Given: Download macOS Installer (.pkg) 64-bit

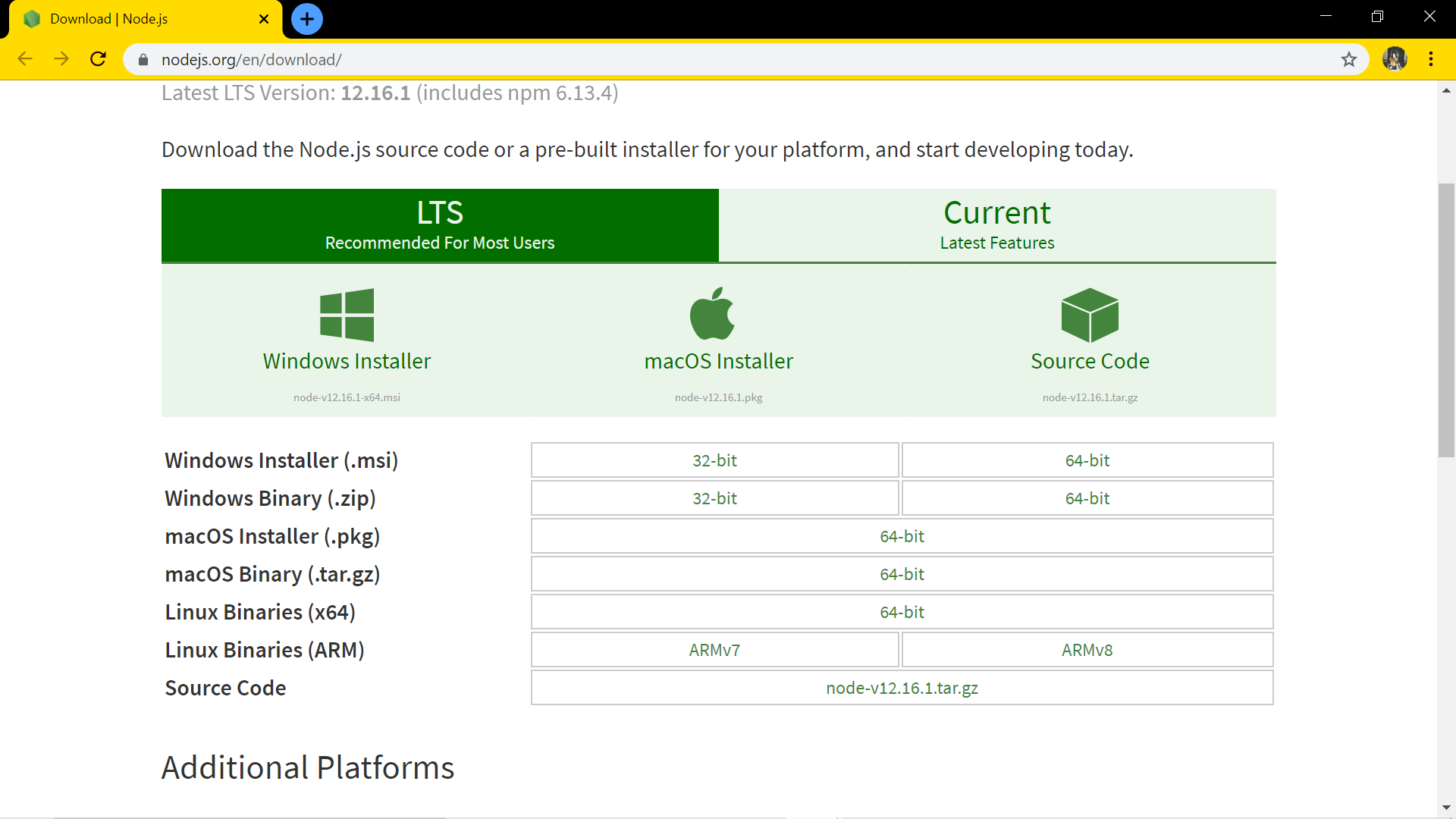Looking at the screenshot, I should [902, 536].
